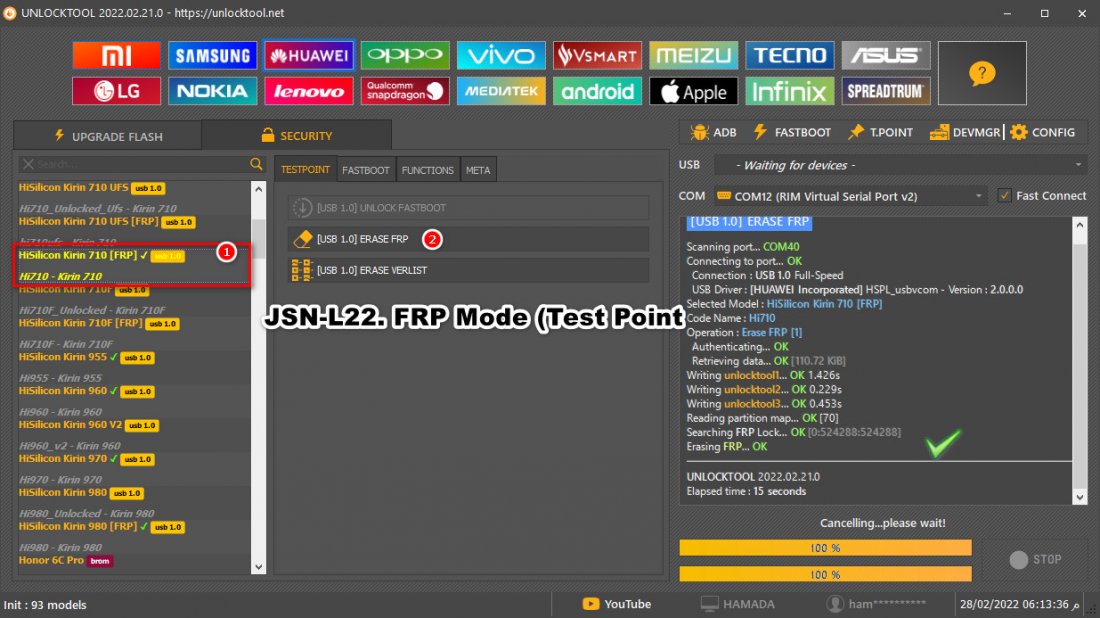Switch to UPGRADE FLASH tab
The width and height of the screenshot is (1100, 618).
pyautogui.click(x=108, y=136)
